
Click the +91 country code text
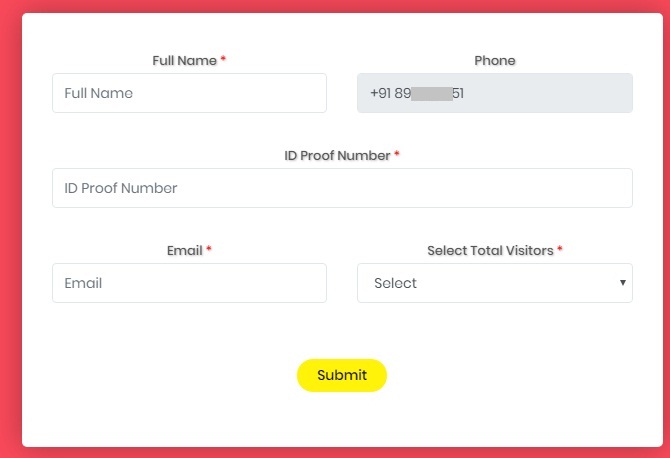(380, 94)
